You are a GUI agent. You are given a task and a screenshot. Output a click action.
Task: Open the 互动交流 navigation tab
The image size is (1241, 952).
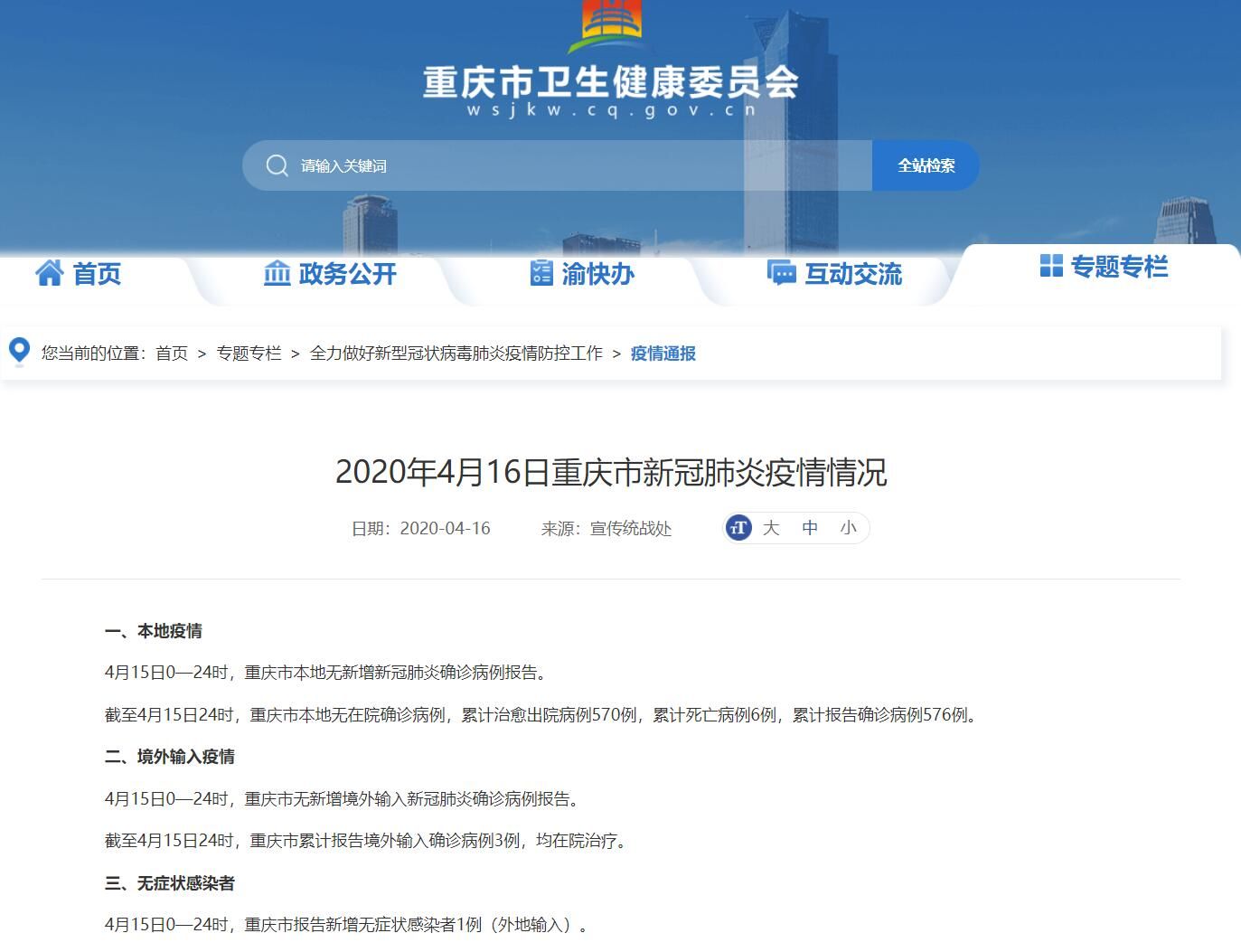coord(852,274)
